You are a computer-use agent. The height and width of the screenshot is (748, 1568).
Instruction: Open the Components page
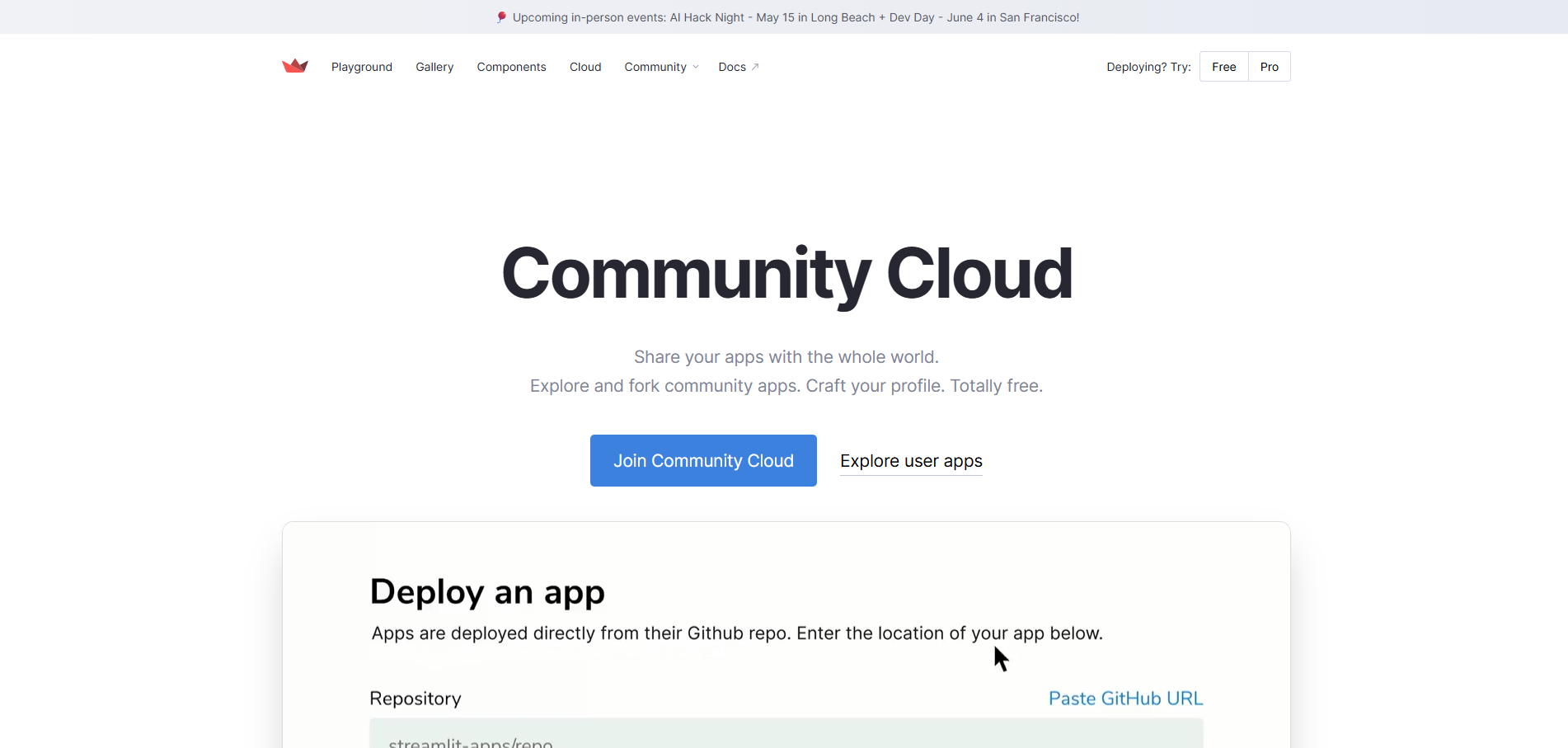pos(511,67)
